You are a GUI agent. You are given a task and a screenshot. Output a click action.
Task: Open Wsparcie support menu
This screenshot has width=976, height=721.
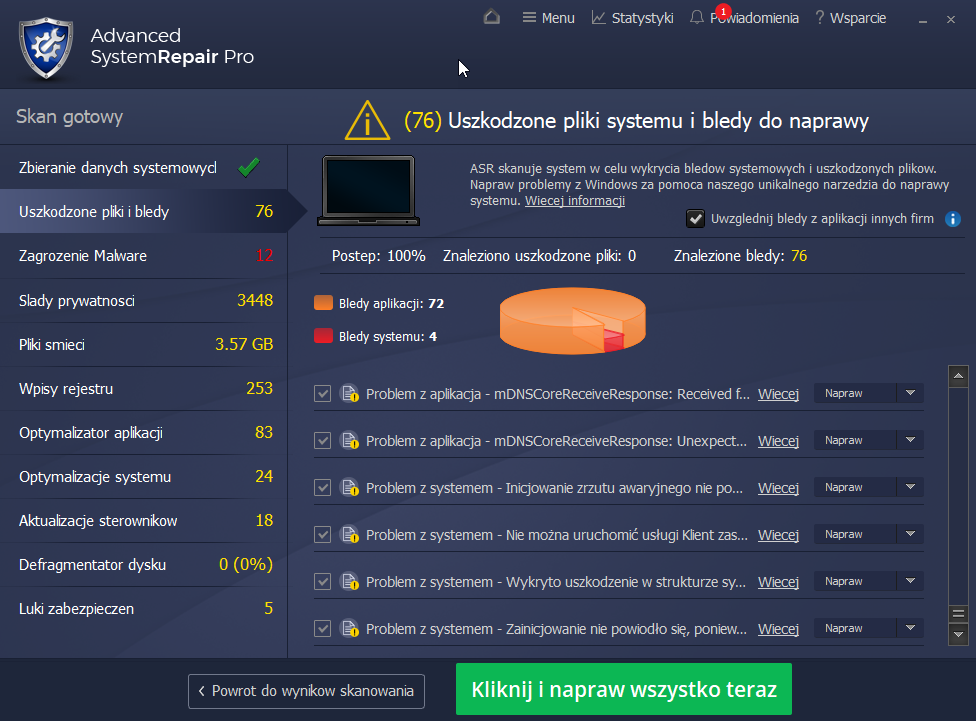(851, 18)
